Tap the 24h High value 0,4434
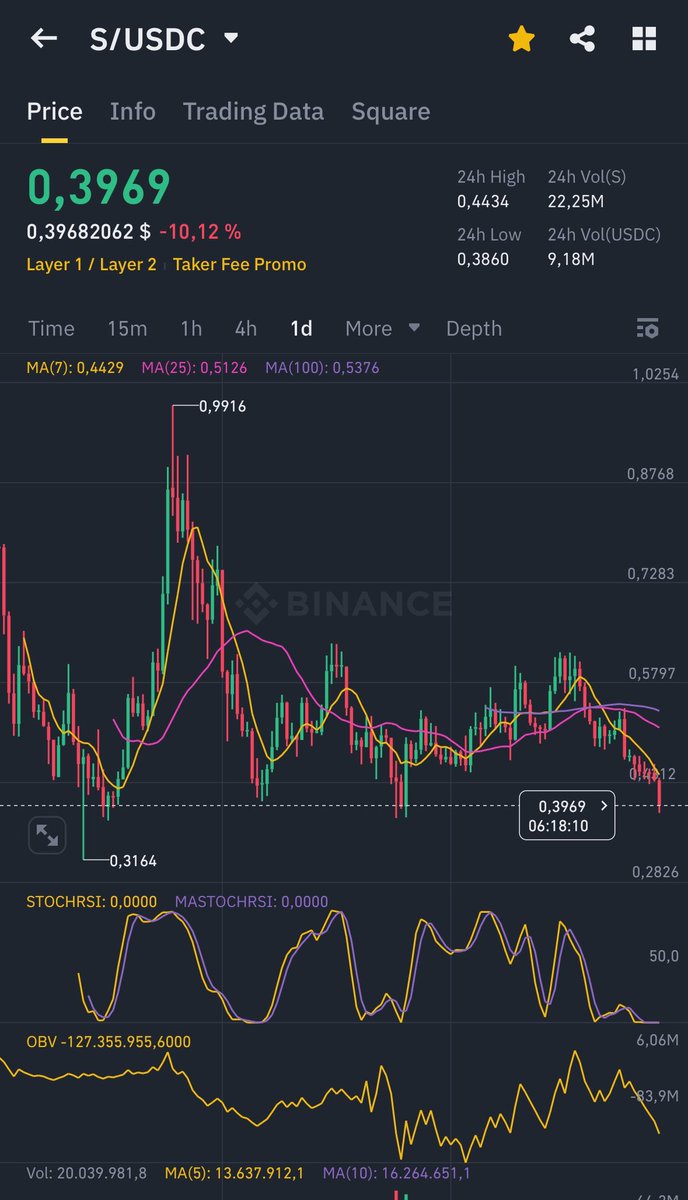The width and height of the screenshot is (688, 1200). pyautogui.click(x=483, y=202)
